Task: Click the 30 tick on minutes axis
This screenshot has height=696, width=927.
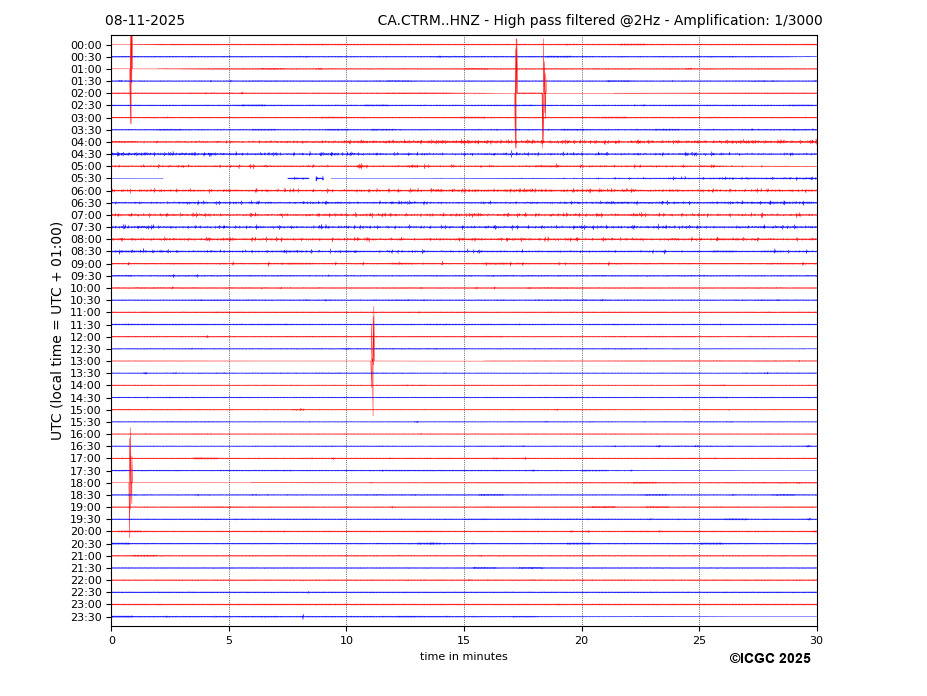Action: (x=816, y=640)
